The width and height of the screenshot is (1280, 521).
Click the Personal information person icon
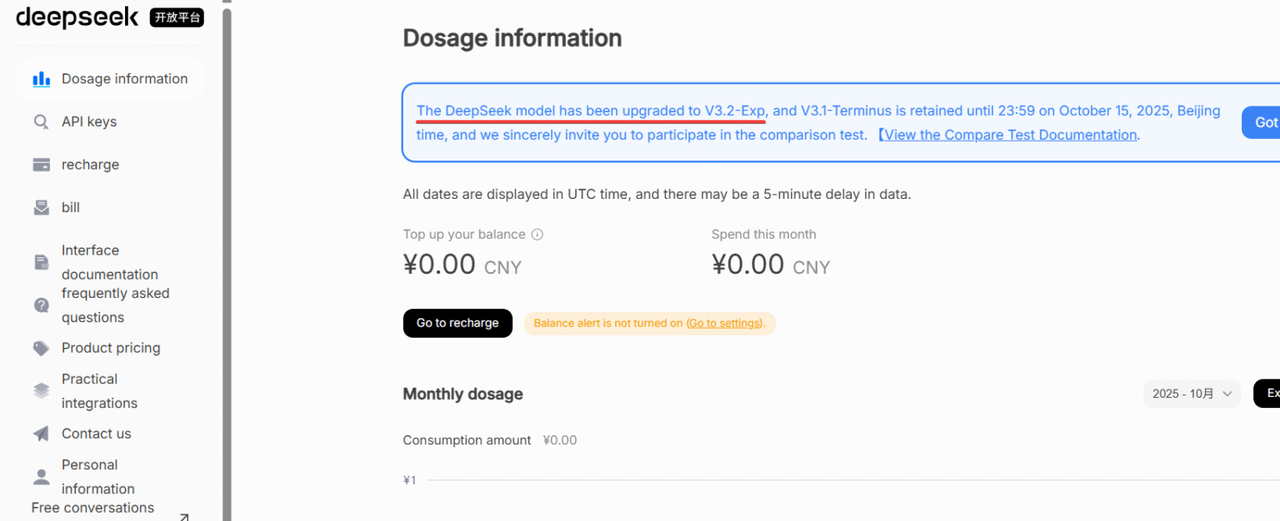[x=41, y=476]
